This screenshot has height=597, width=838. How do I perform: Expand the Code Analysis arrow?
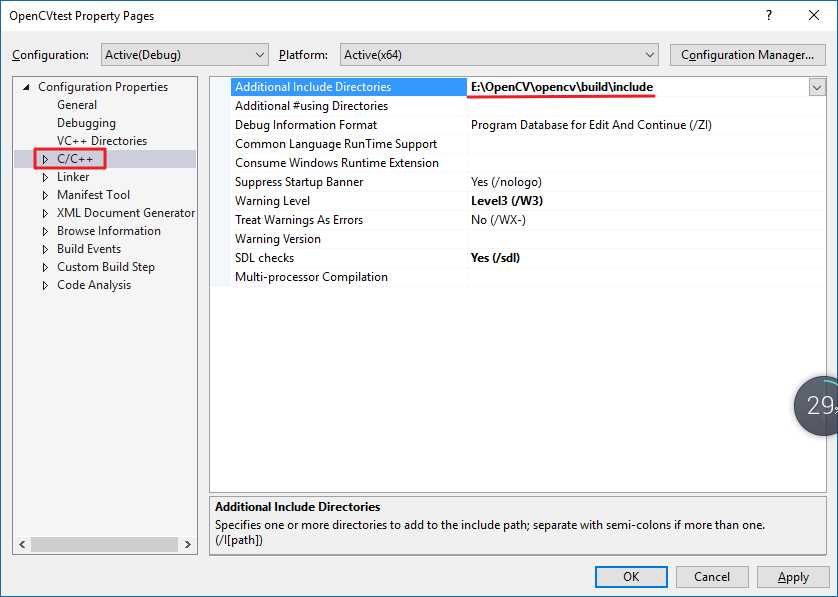(45, 285)
